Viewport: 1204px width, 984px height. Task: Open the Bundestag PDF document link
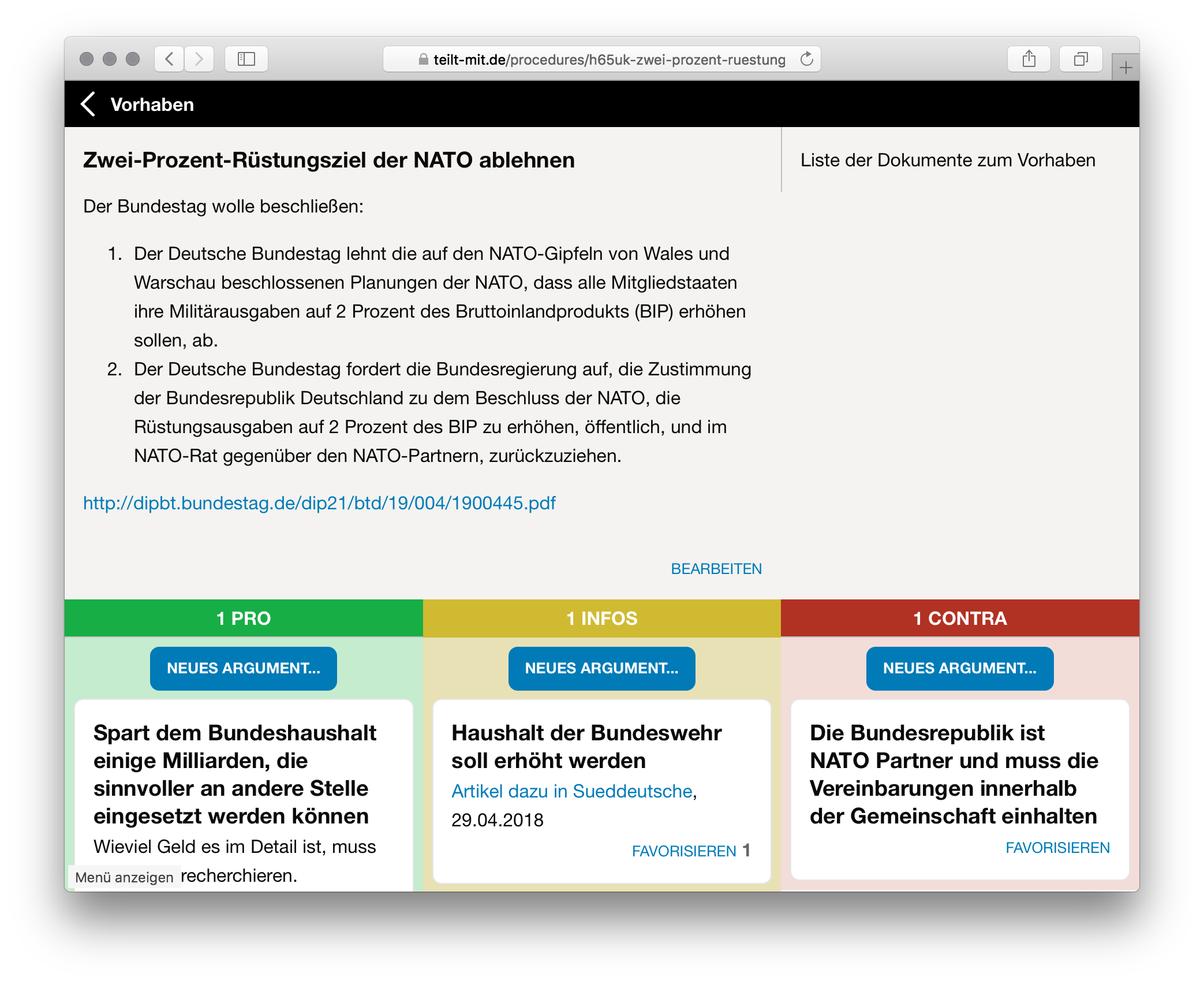[x=319, y=503]
